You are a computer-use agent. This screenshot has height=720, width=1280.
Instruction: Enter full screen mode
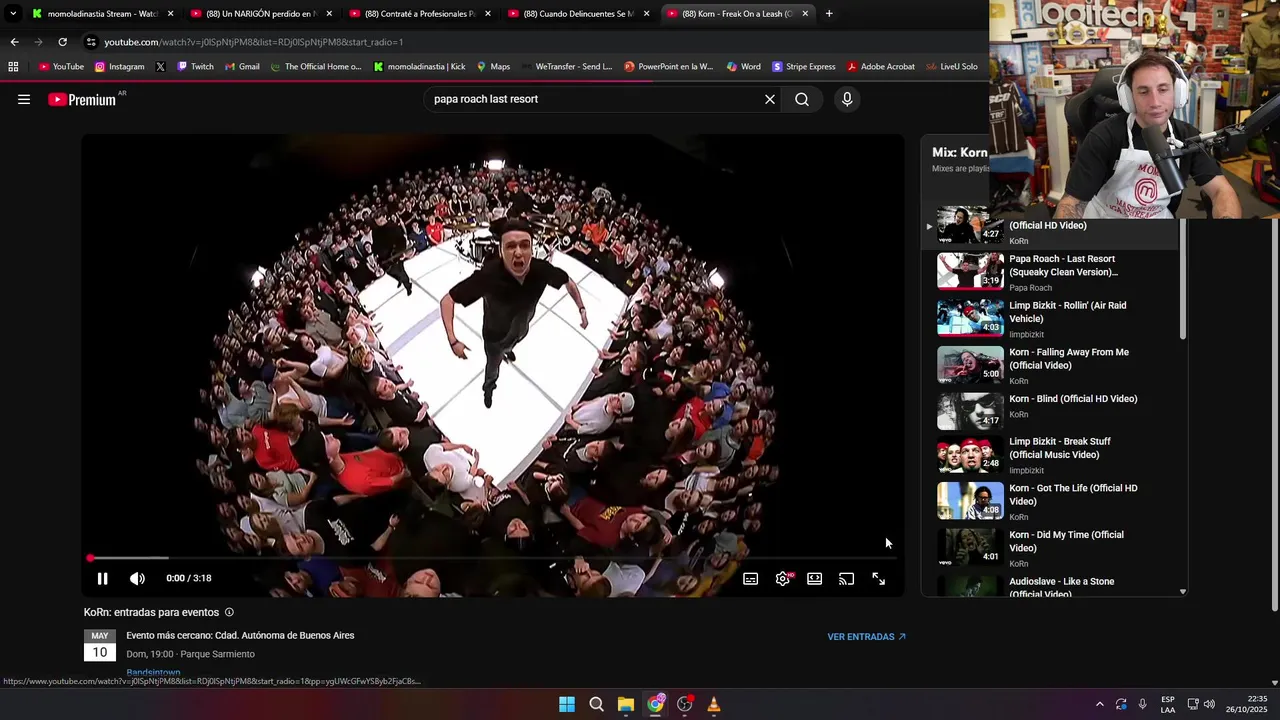(879, 578)
